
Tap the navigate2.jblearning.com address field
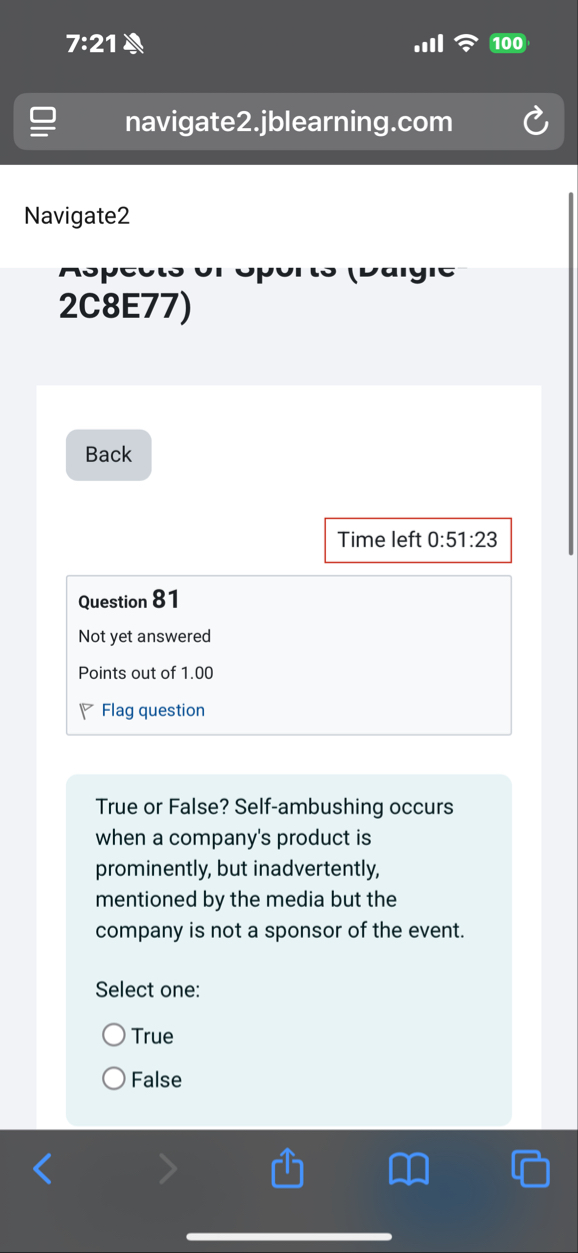pos(288,120)
